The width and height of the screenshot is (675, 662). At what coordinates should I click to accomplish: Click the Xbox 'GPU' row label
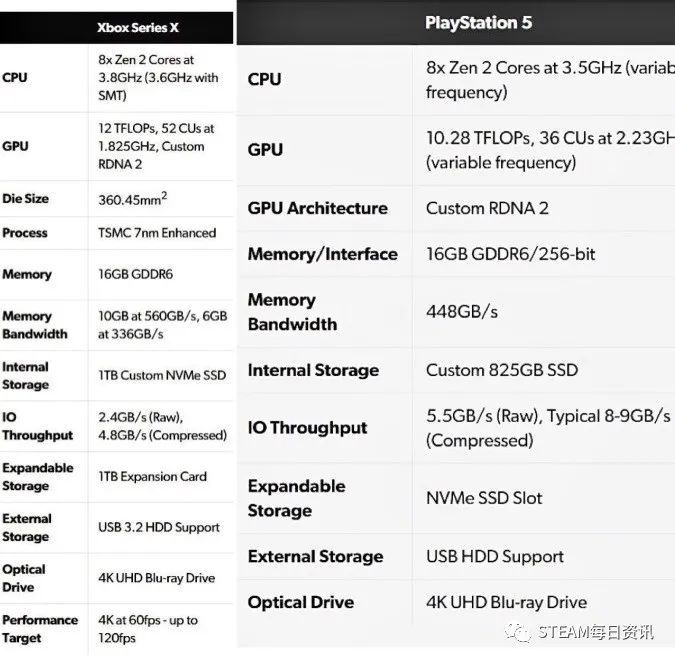click(15, 146)
